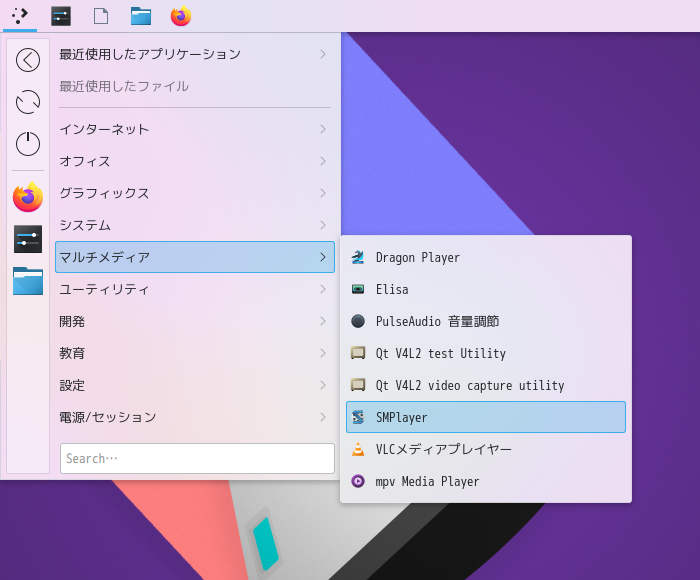Click the Qt V4L2 test Utility icon
Image resolution: width=700 pixels, height=580 pixels.
pos(358,353)
